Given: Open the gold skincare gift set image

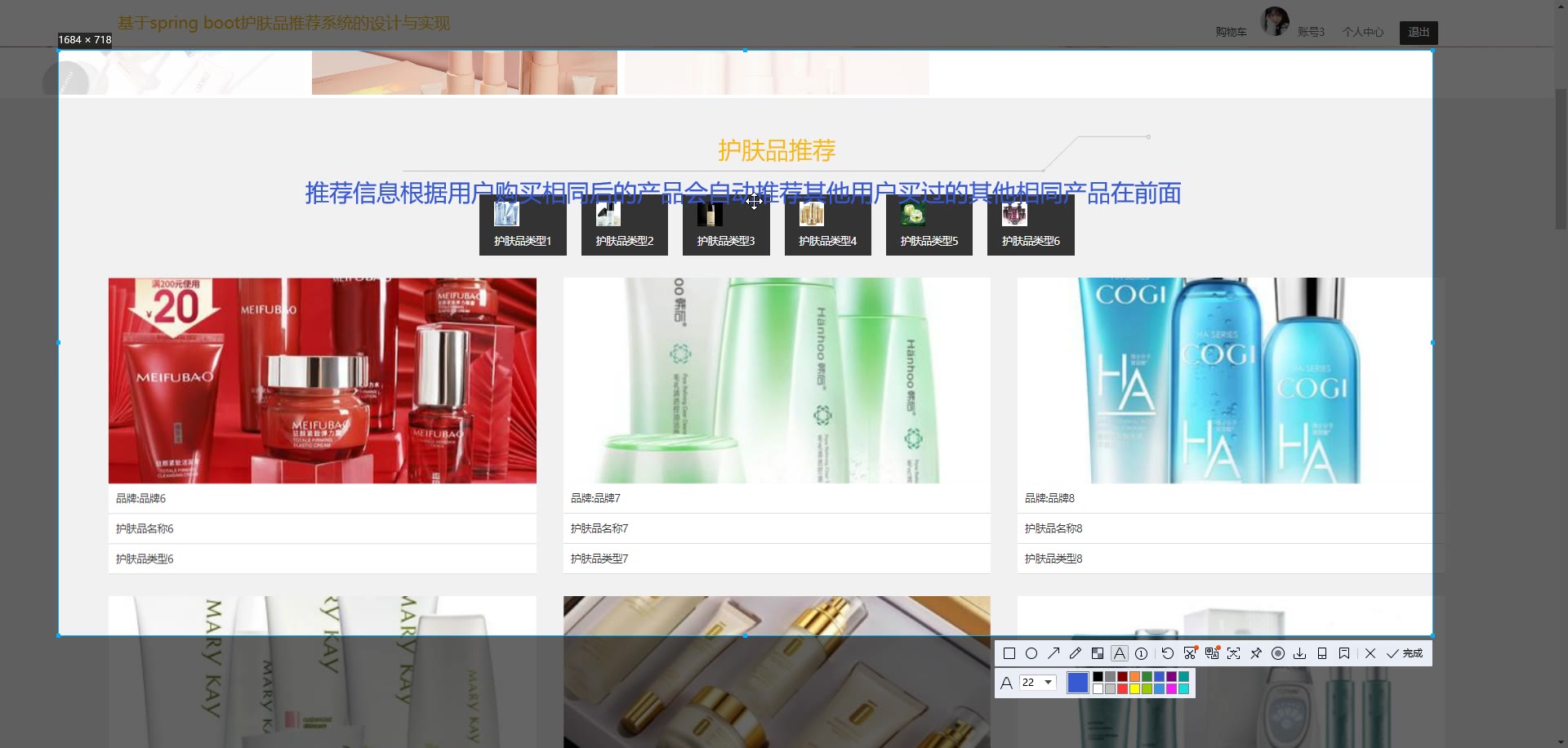Looking at the screenshot, I should tap(777, 671).
